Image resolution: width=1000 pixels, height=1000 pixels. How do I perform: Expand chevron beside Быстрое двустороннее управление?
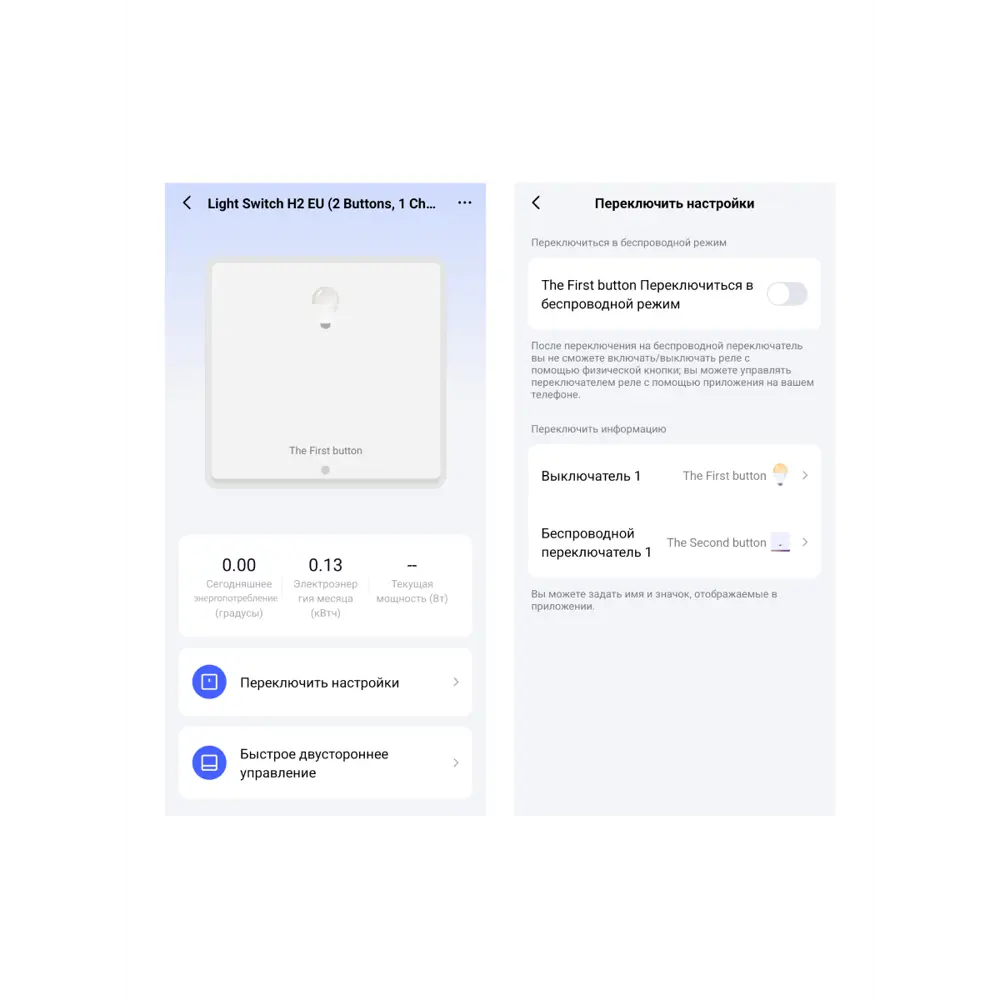point(456,762)
